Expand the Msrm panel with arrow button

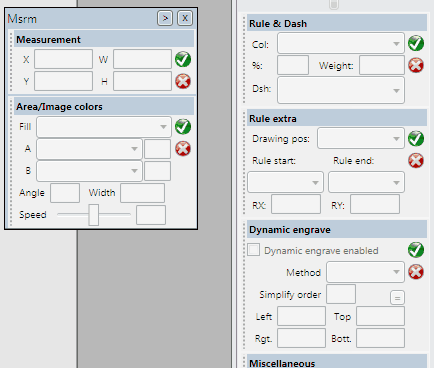165,18
